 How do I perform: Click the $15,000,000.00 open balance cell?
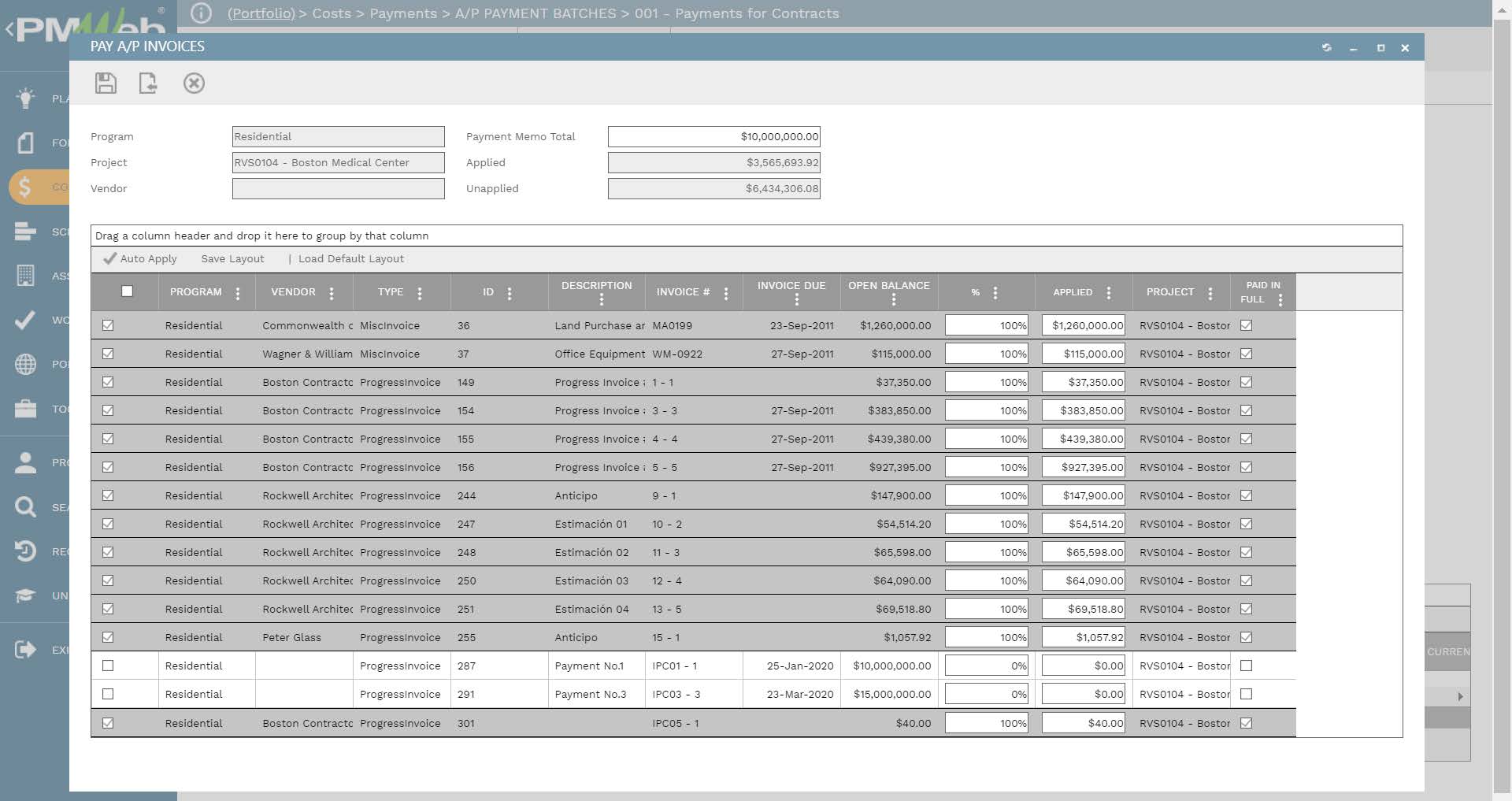[x=889, y=694]
